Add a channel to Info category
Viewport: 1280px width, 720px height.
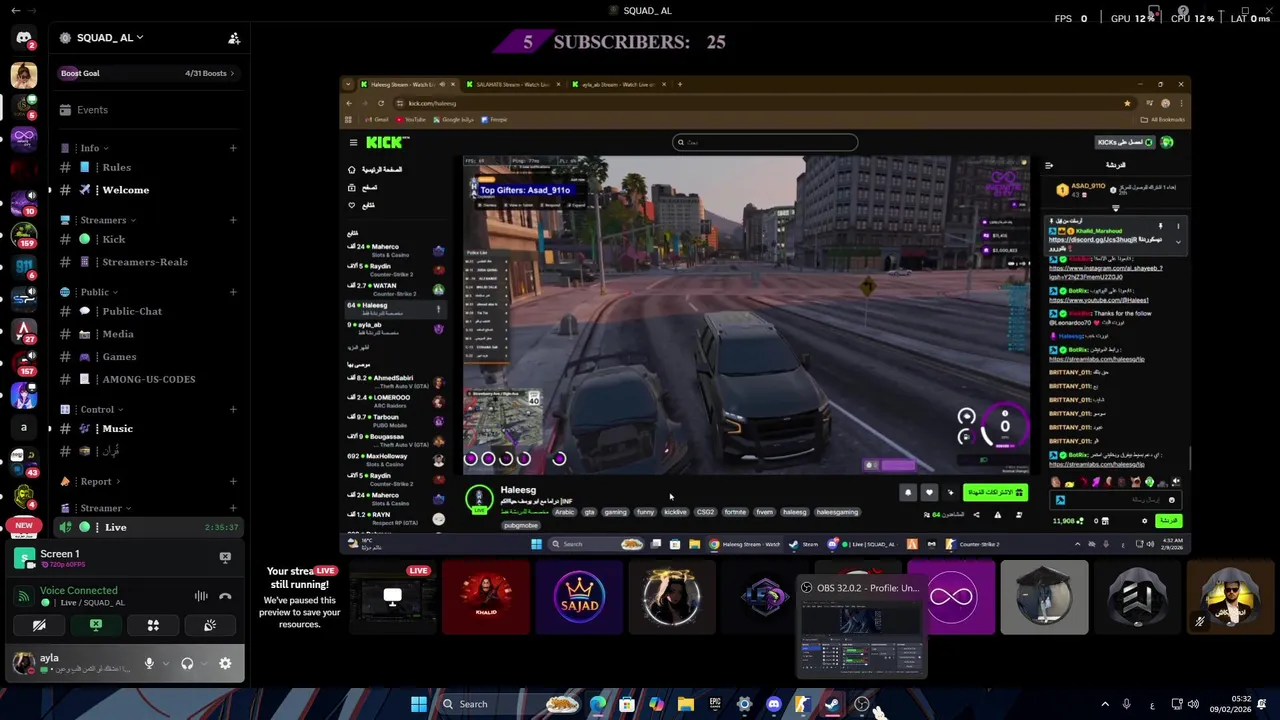(233, 148)
